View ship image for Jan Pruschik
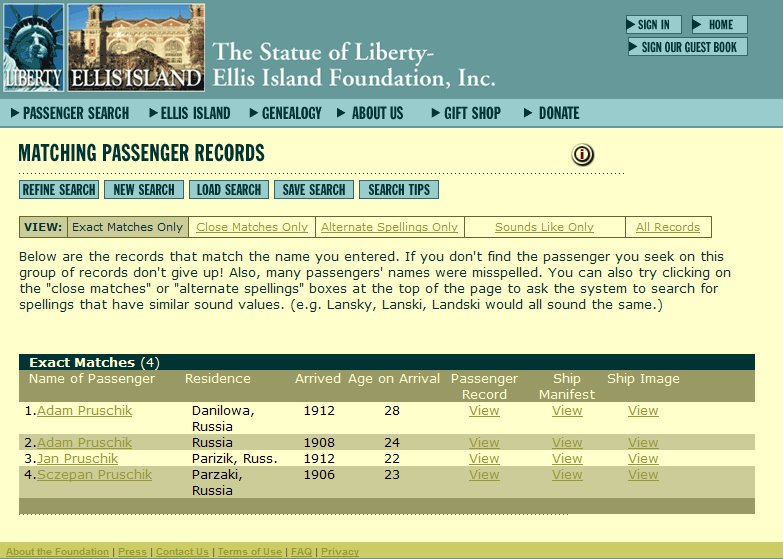This screenshot has height=559, width=783. click(643, 459)
